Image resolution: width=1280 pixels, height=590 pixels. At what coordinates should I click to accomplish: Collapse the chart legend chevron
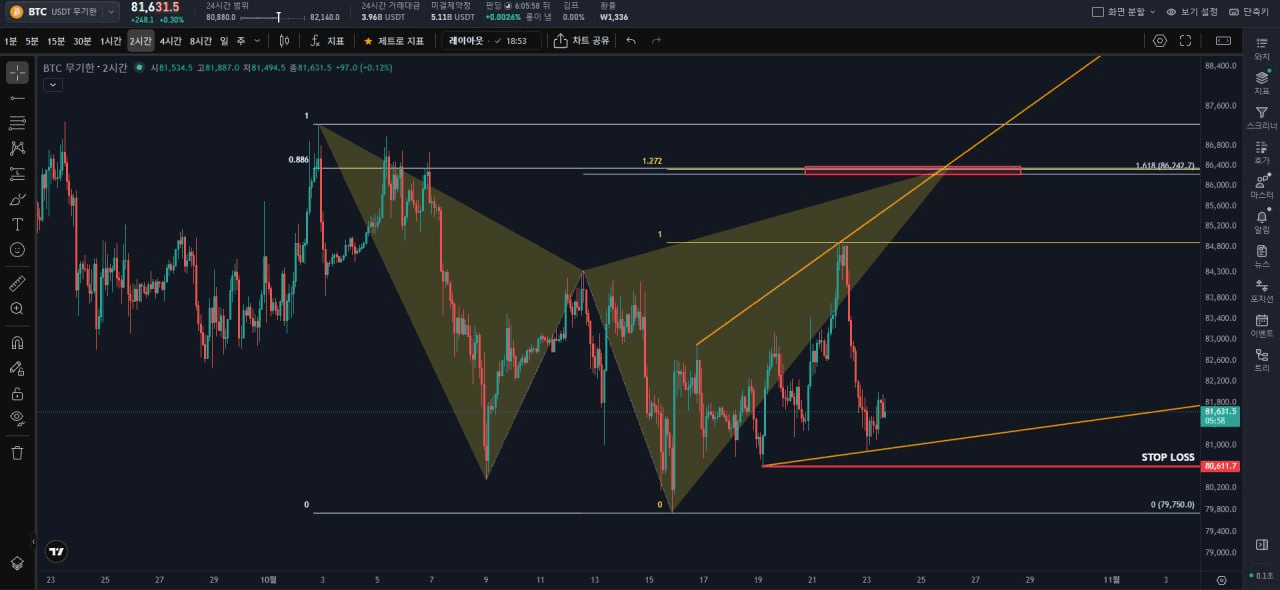tap(52, 85)
